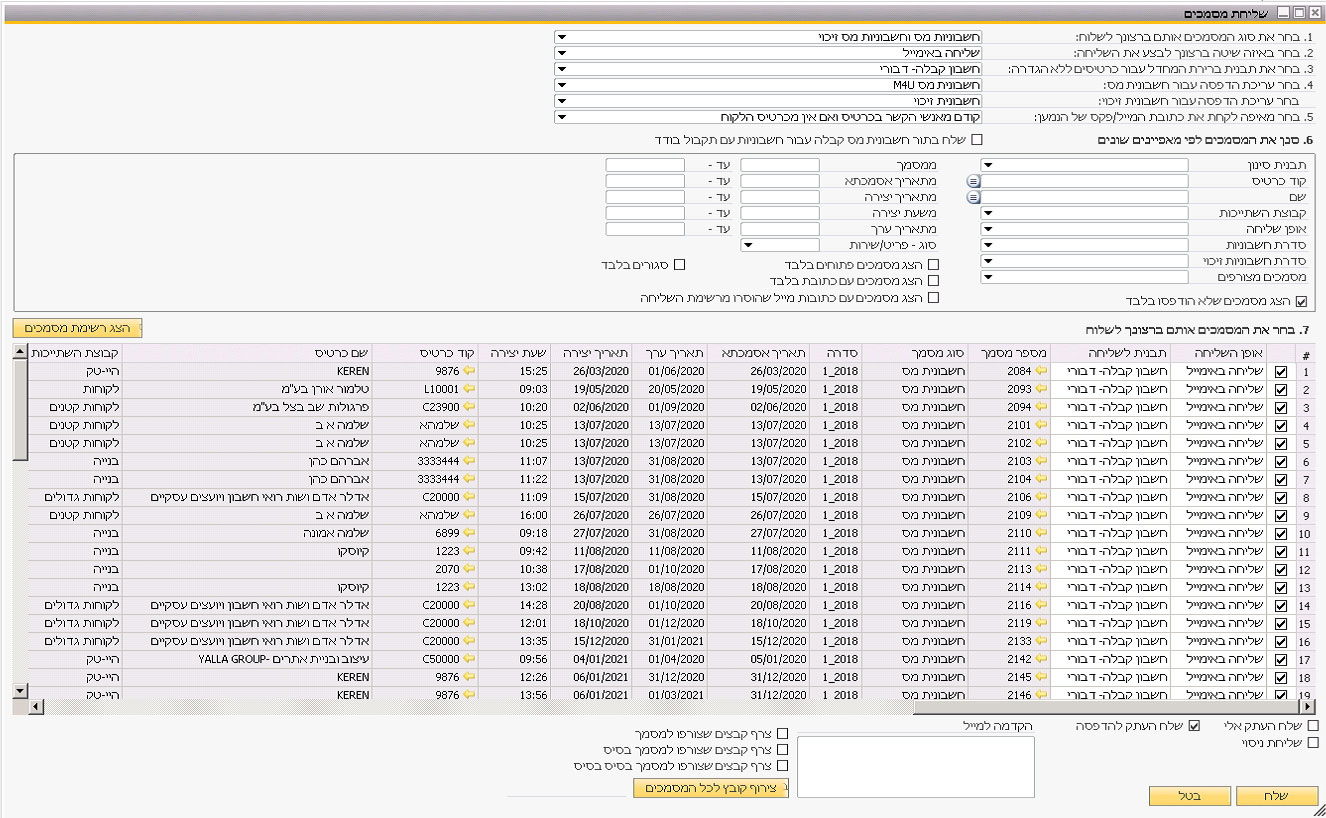Viewport: 1326px width, 818px height.
Task: Click הצג רשימת מסמכים button
Action: [78, 327]
